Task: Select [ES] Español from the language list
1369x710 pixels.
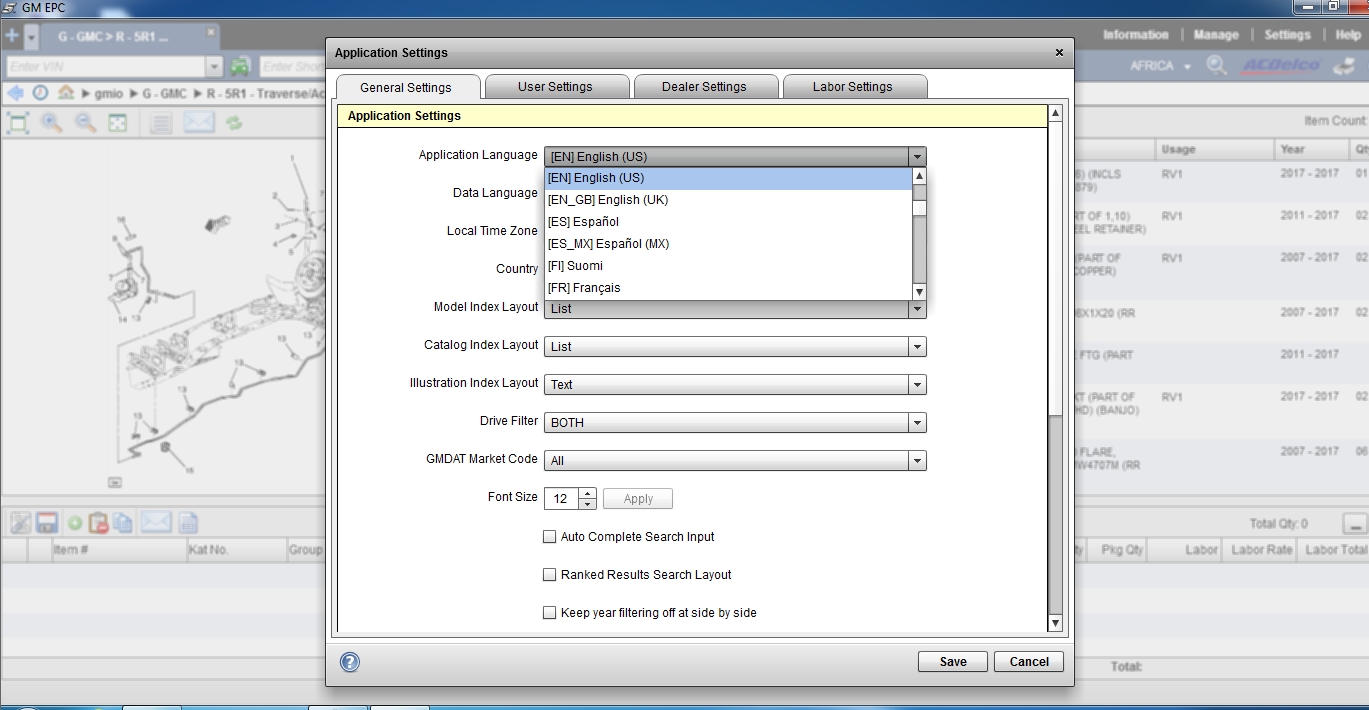Action: [x=728, y=222]
